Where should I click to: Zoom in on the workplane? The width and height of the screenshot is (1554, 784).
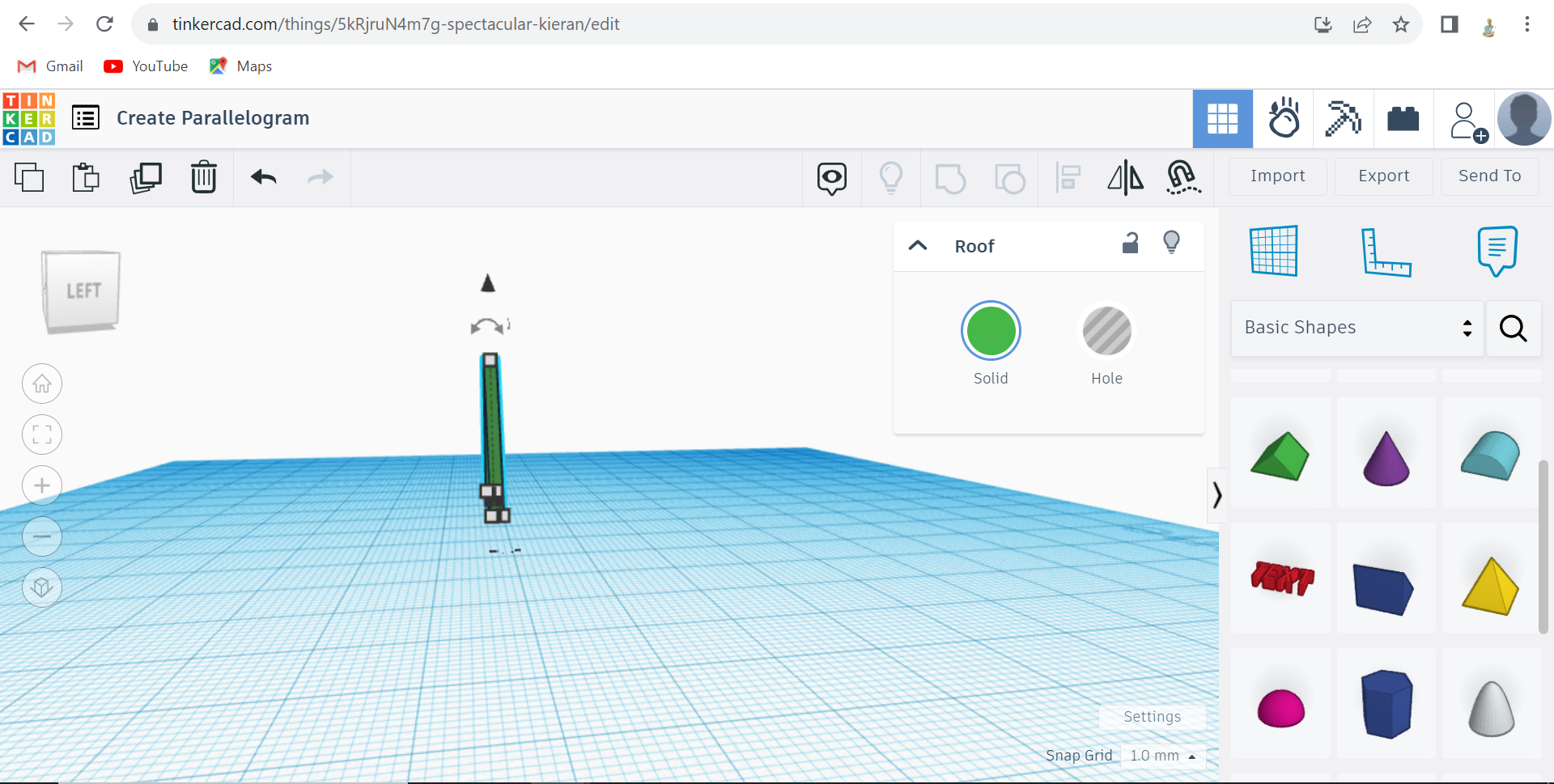42,485
